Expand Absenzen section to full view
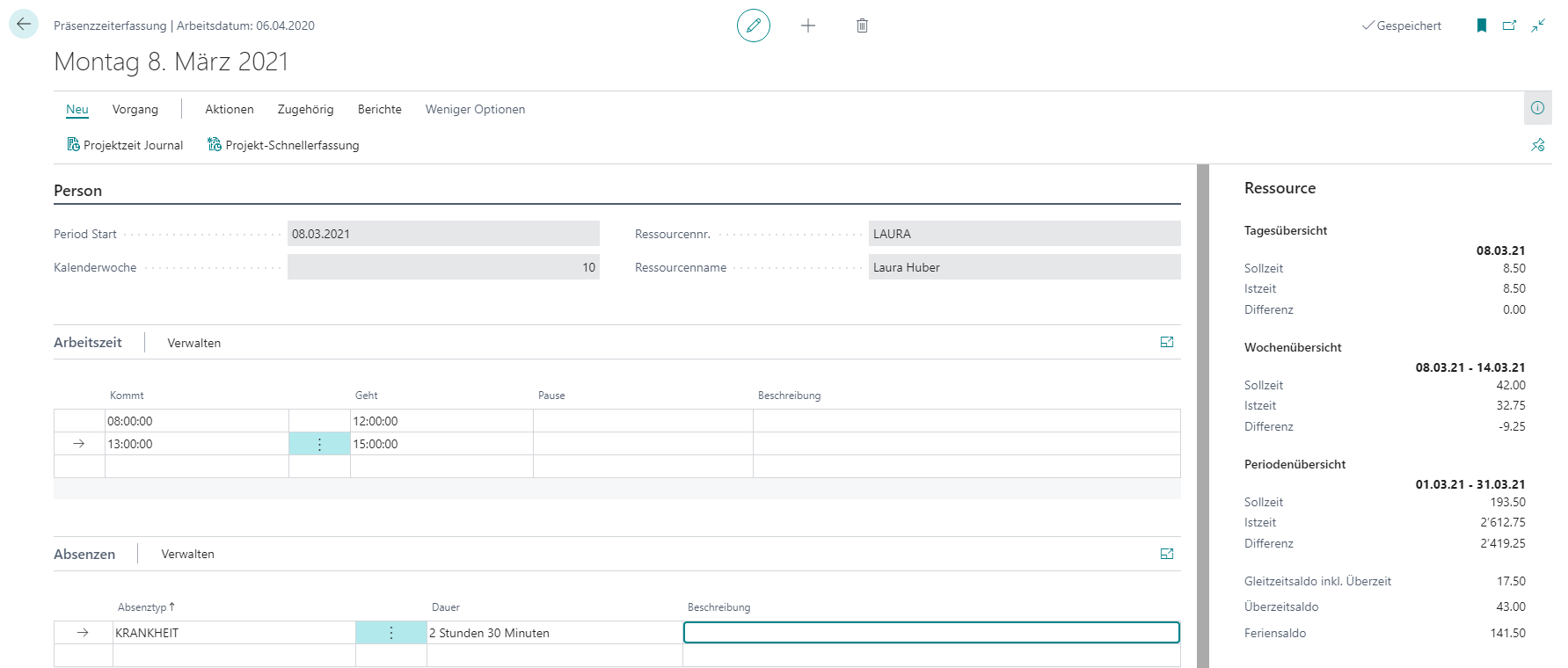 (x=1167, y=554)
